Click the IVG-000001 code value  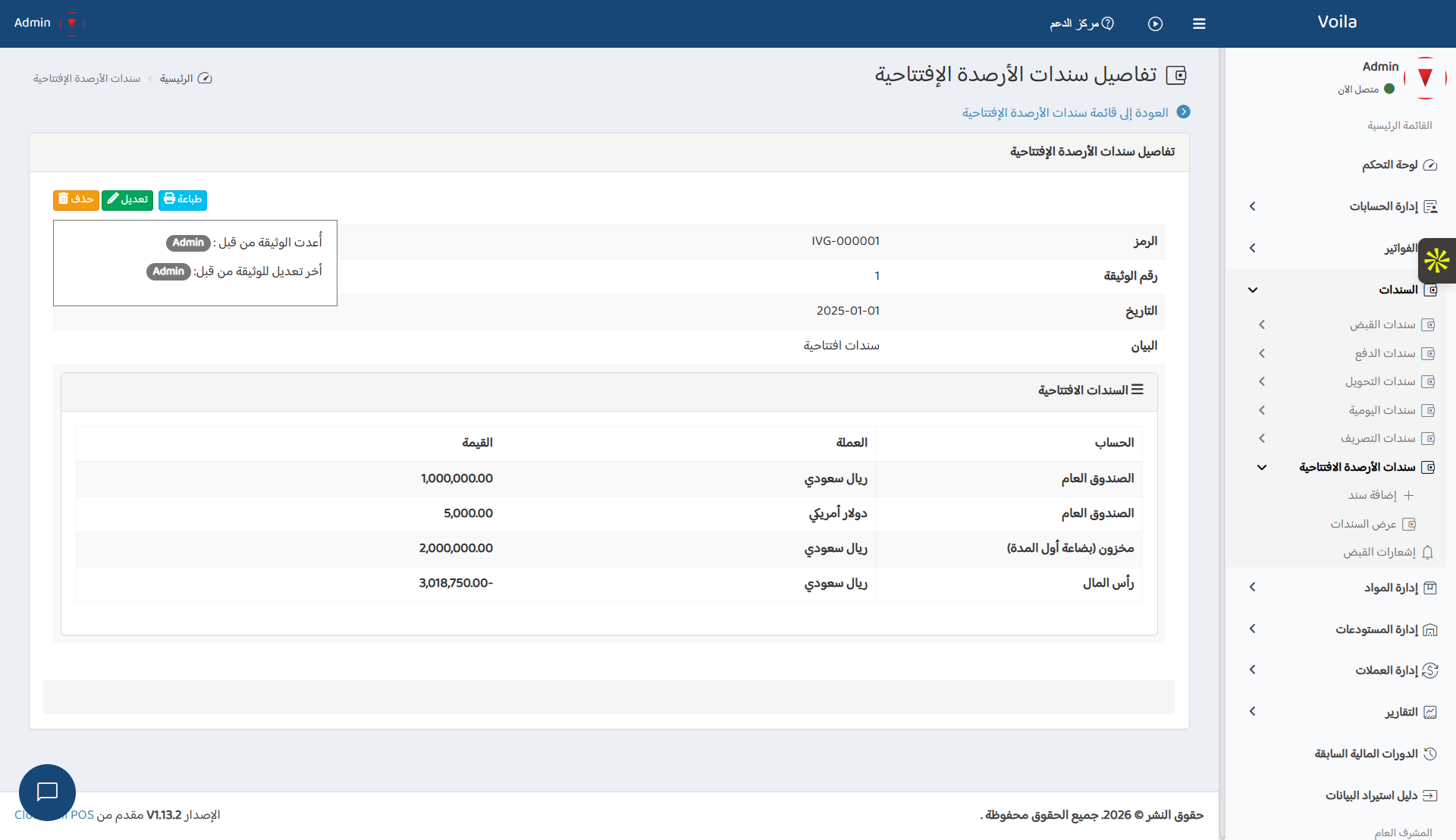coord(845,241)
